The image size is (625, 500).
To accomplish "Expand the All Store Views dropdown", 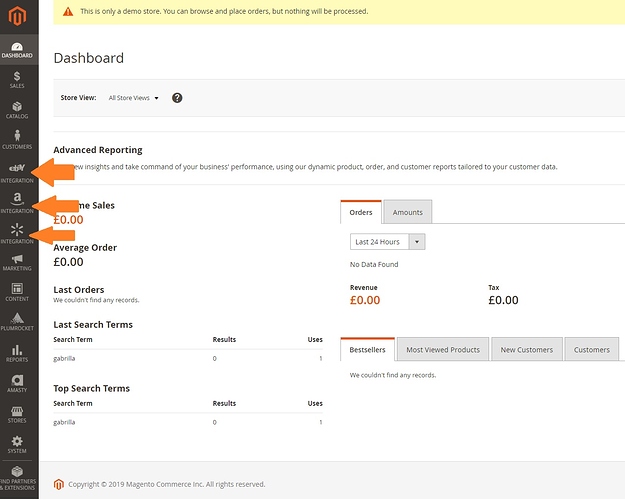I will click(134, 98).
